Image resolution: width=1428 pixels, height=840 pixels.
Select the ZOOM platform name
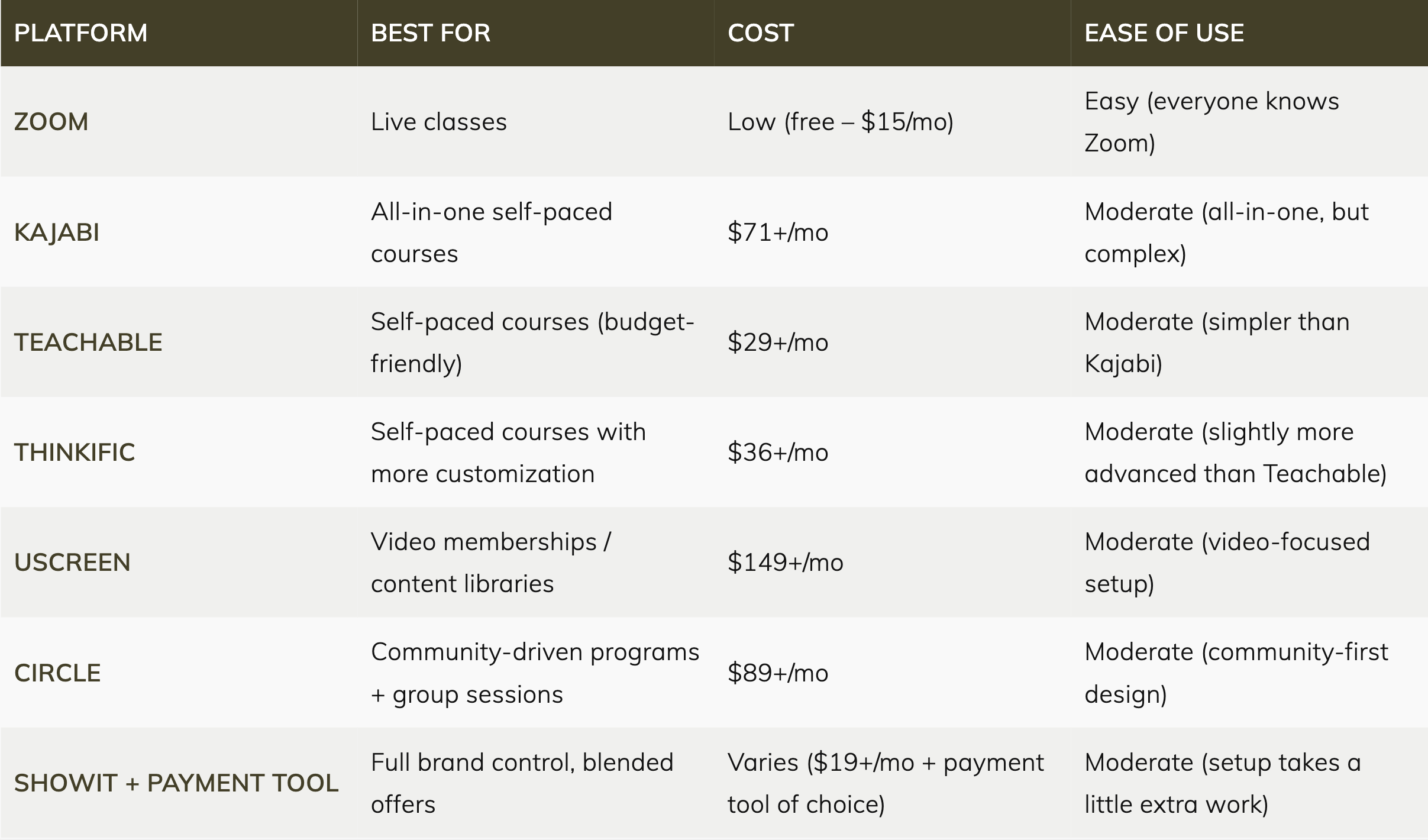[51, 122]
